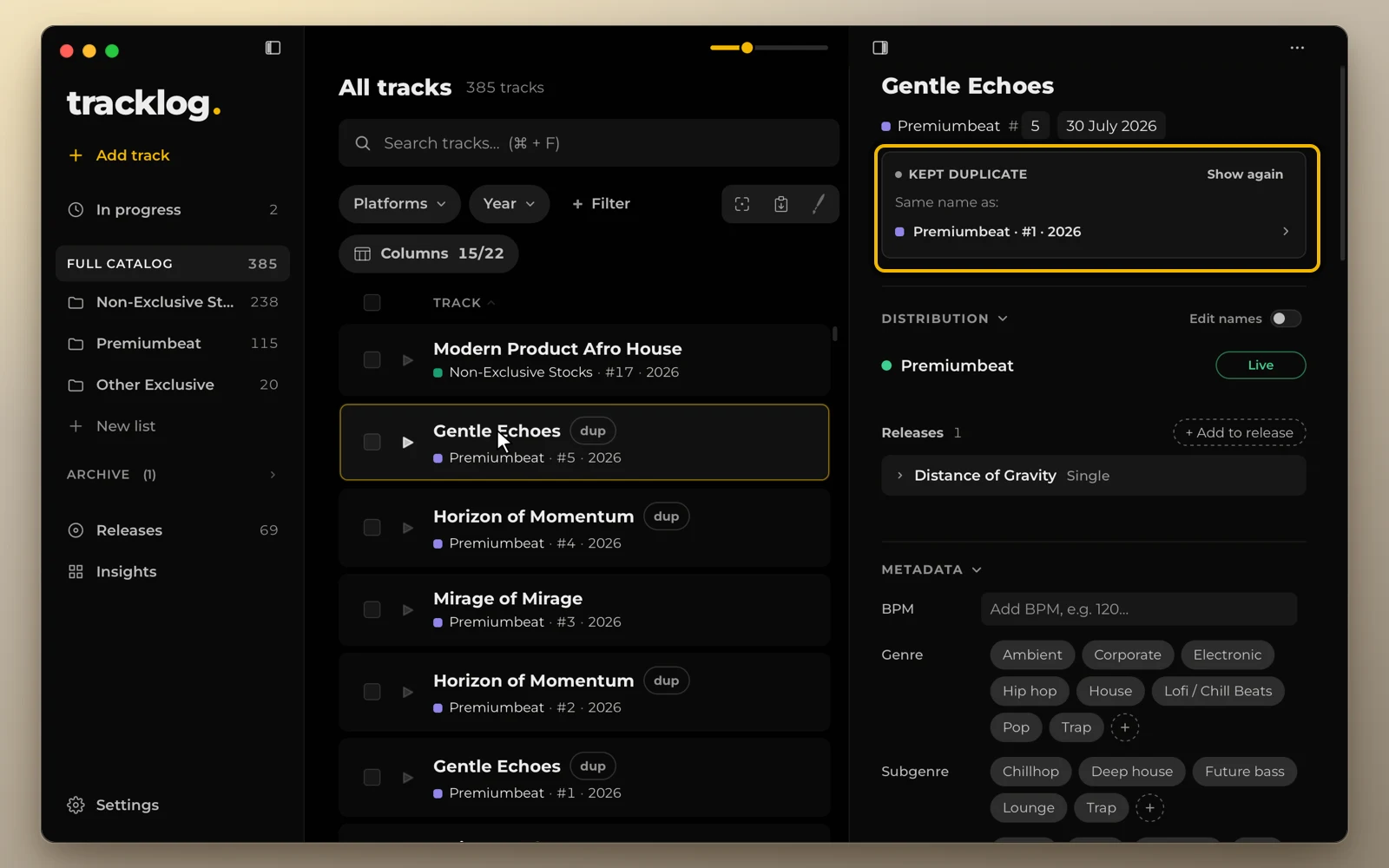Image resolution: width=1389 pixels, height=868 pixels.
Task: Click the Show again button
Action: coord(1245,174)
